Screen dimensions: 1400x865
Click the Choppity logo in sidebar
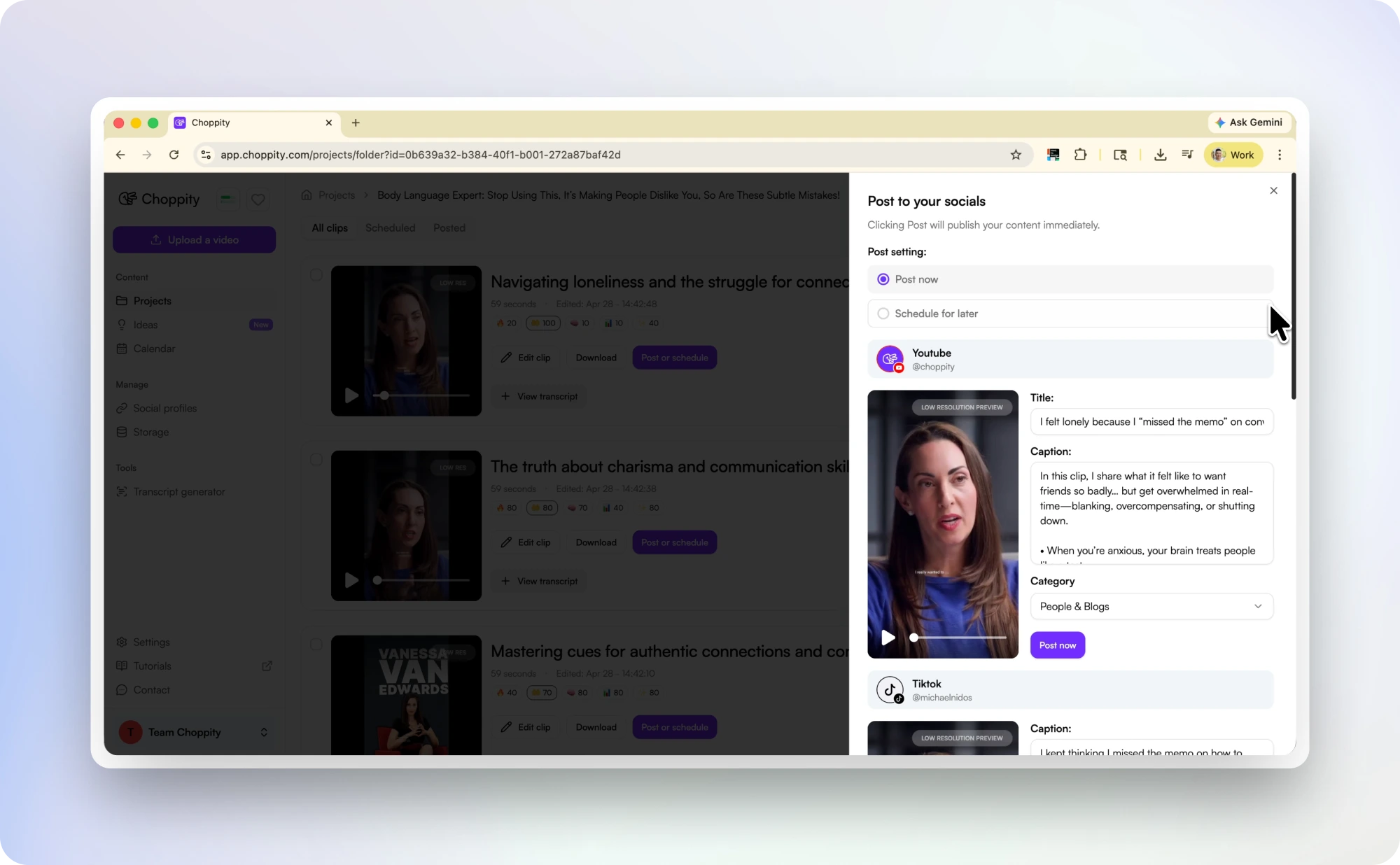pyautogui.click(x=159, y=199)
